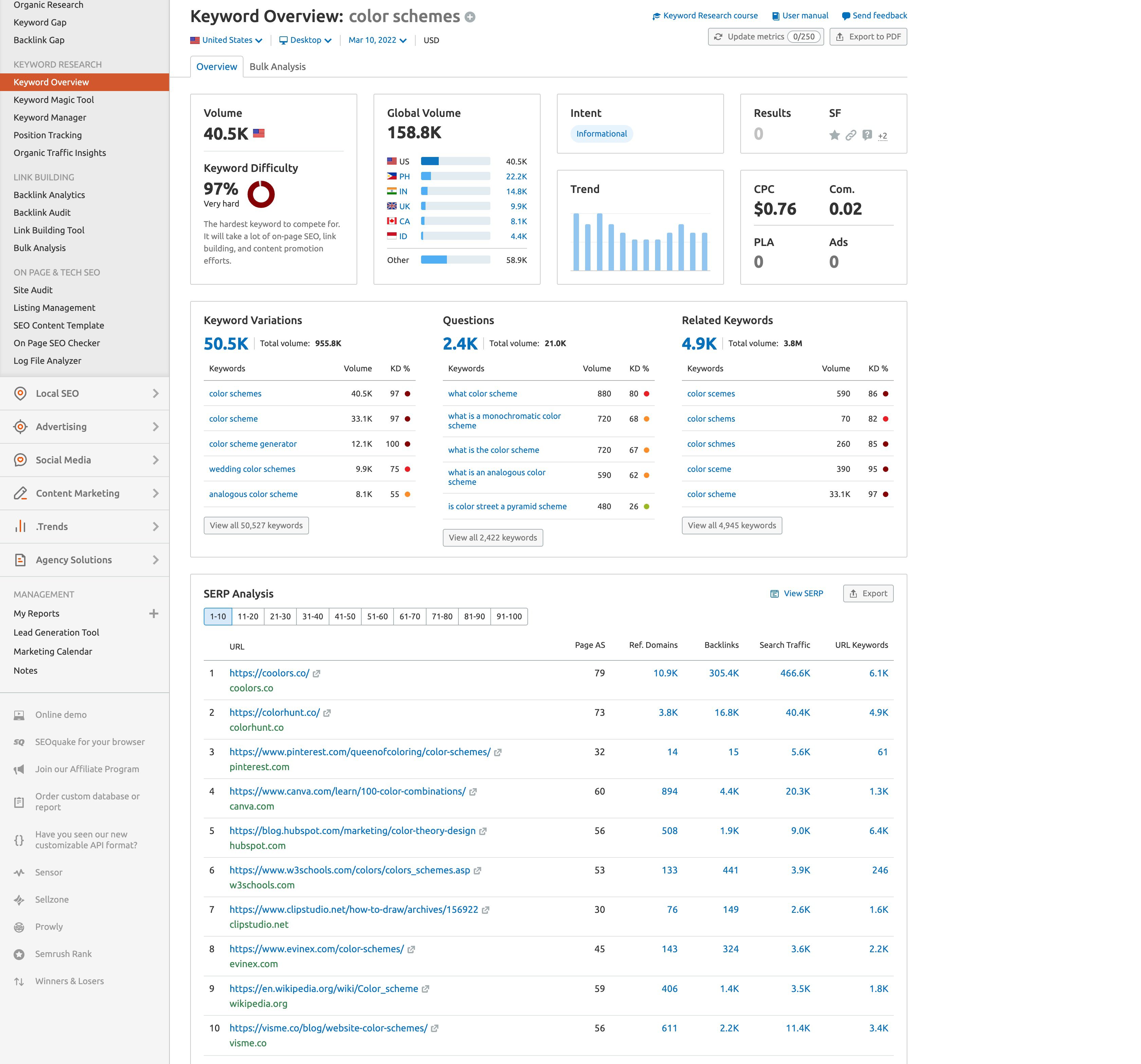Click the plus icon beside My Reports
Viewport: 1141px width, 1064px height.
click(153, 613)
